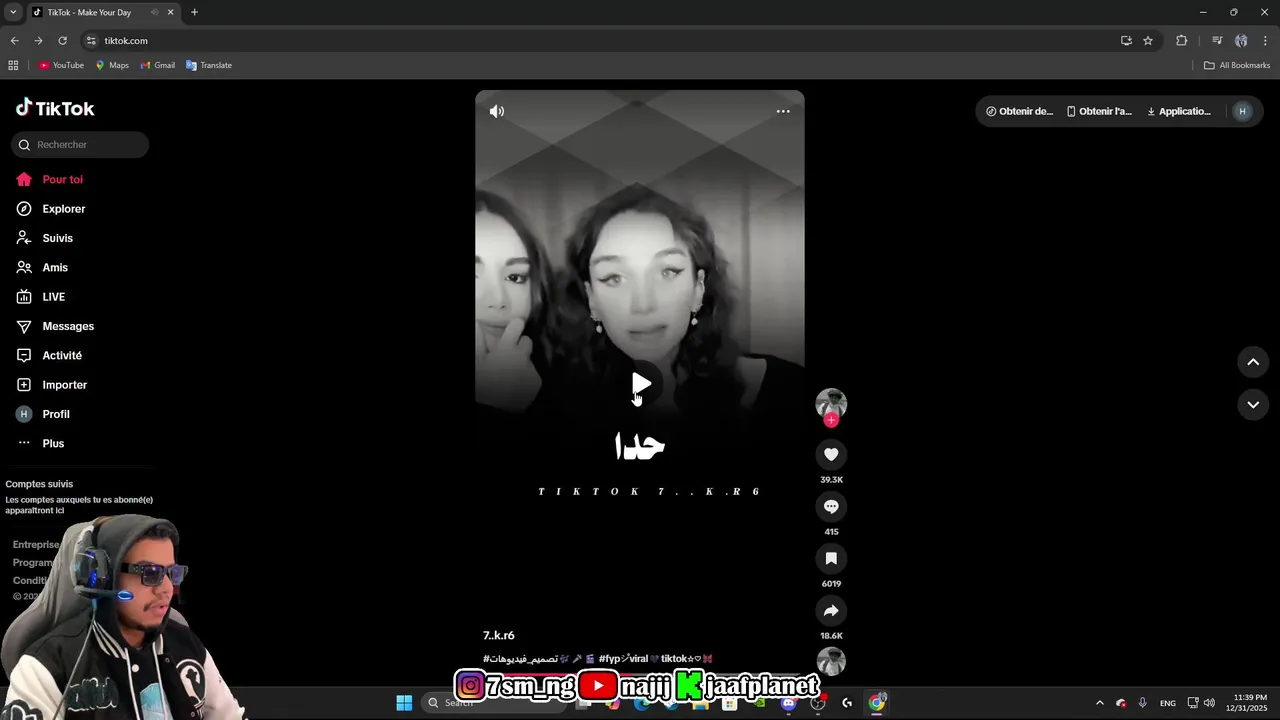
Task: Reload the TikTok page
Action: coord(62,41)
